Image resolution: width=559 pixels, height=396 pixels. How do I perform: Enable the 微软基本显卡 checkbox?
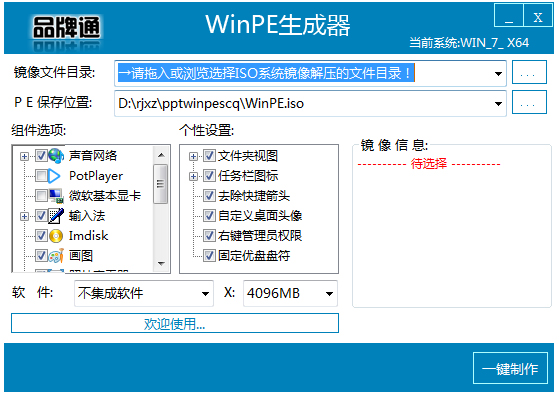(x=41, y=196)
